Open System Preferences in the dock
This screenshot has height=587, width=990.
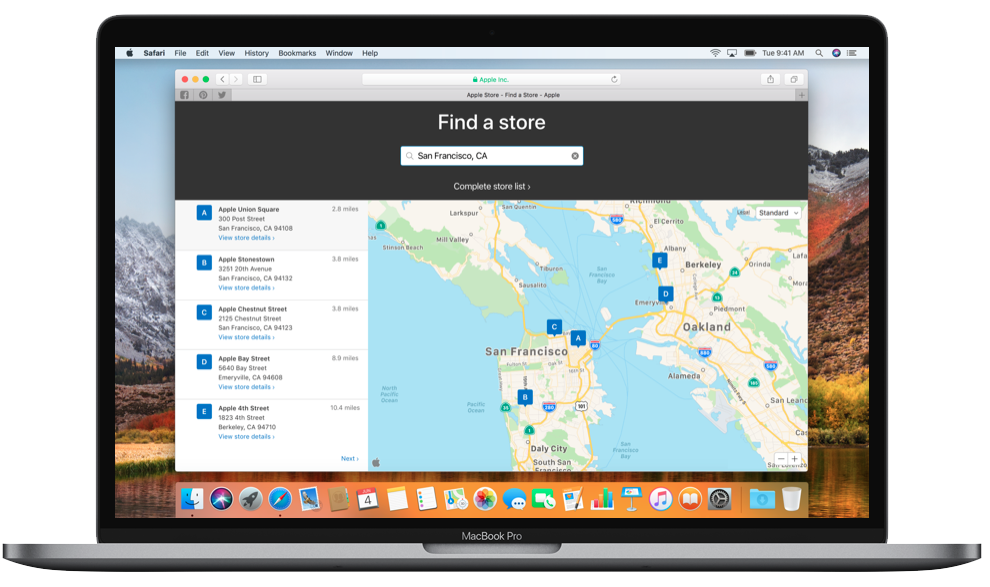coord(719,499)
